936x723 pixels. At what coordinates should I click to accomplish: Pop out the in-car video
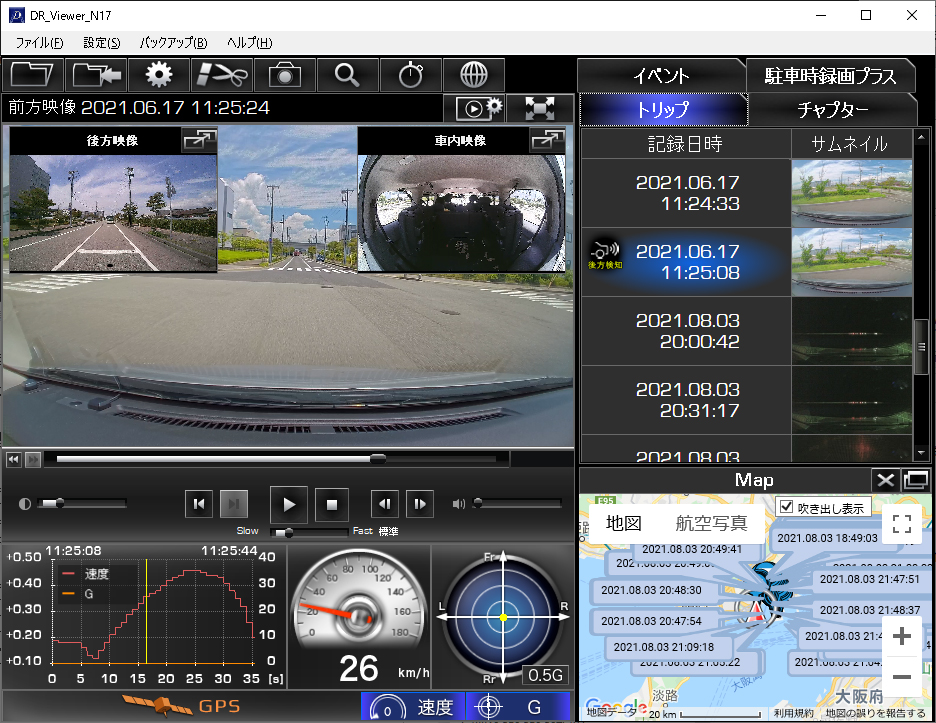[547, 141]
